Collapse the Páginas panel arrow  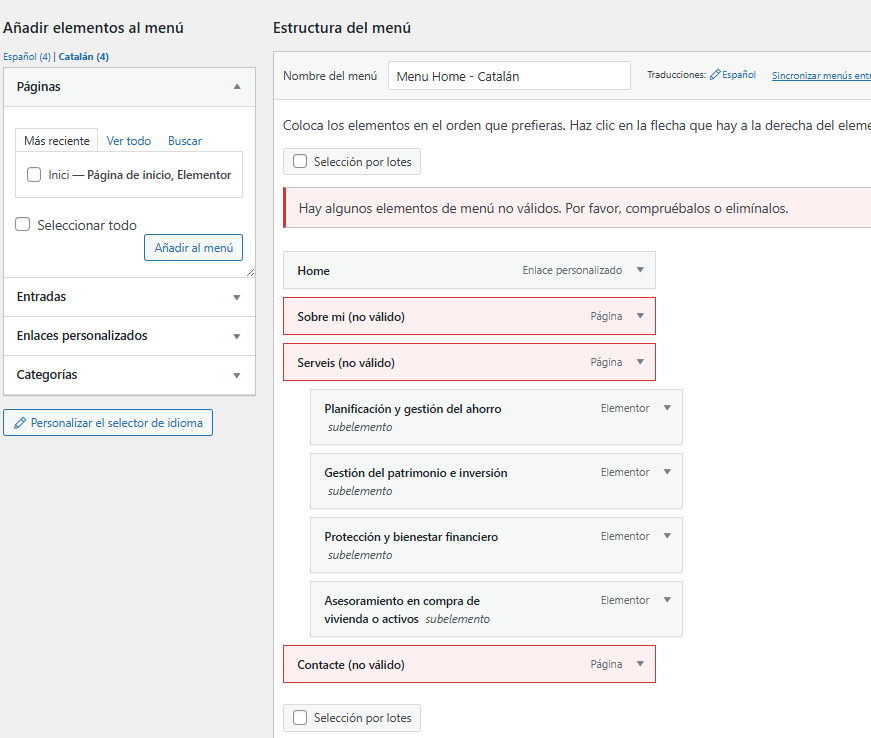click(x=237, y=87)
